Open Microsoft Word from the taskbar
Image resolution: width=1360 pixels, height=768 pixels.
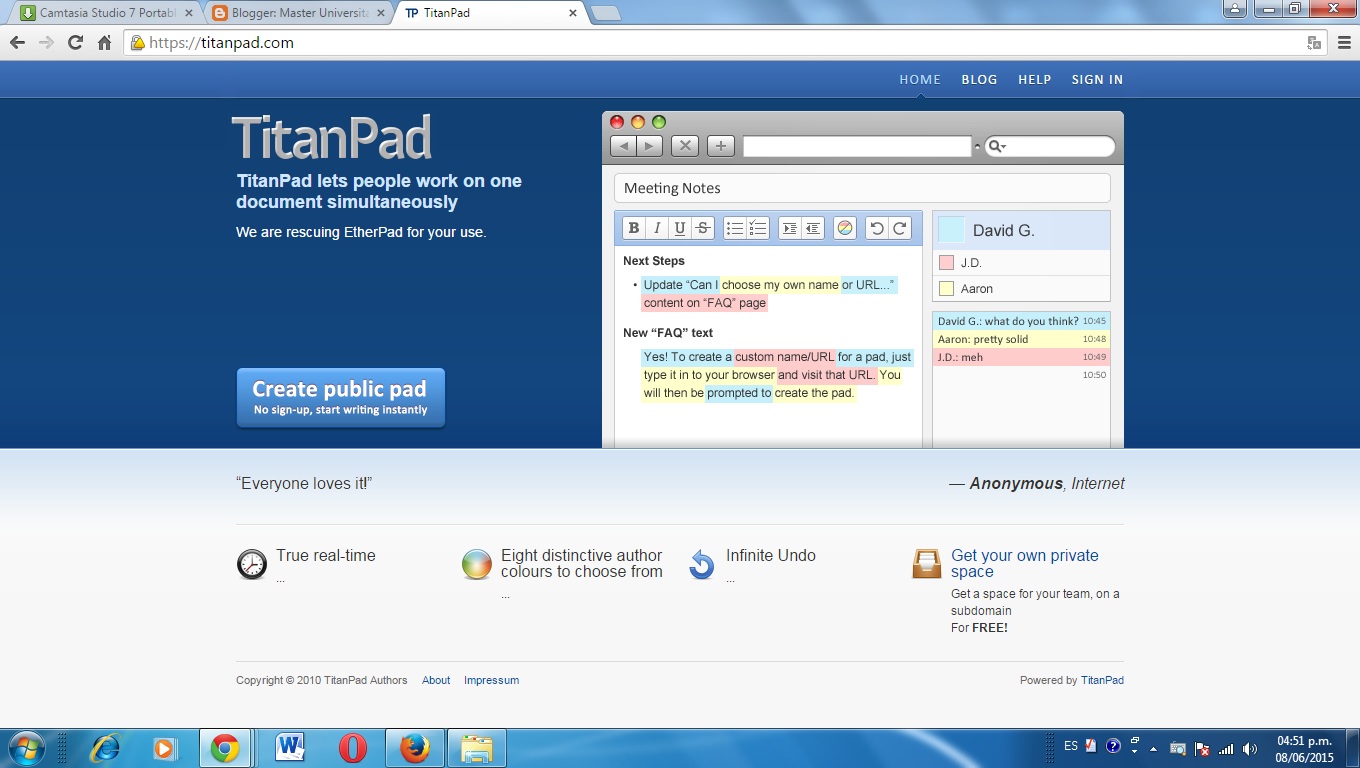[290, 748]
